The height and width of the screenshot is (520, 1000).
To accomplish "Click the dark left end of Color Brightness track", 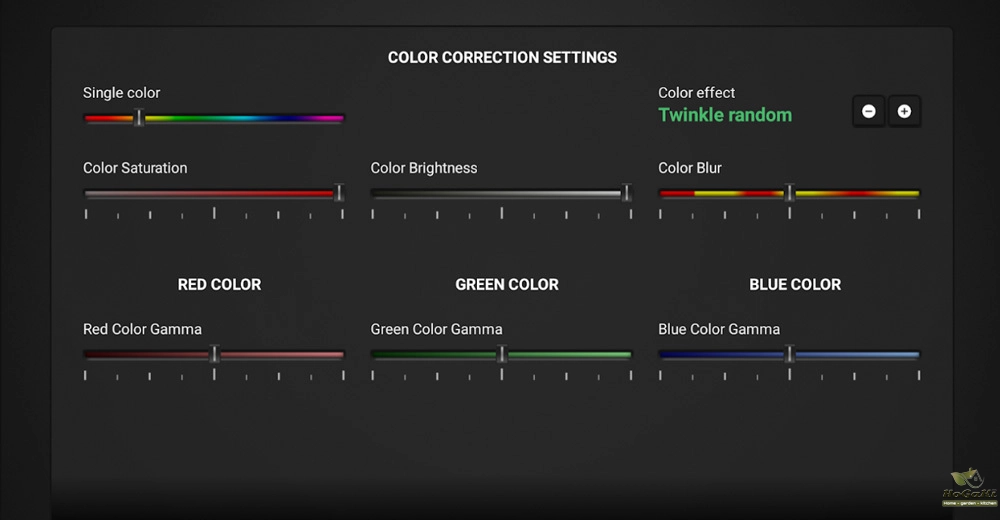I will tap(385, 193).
